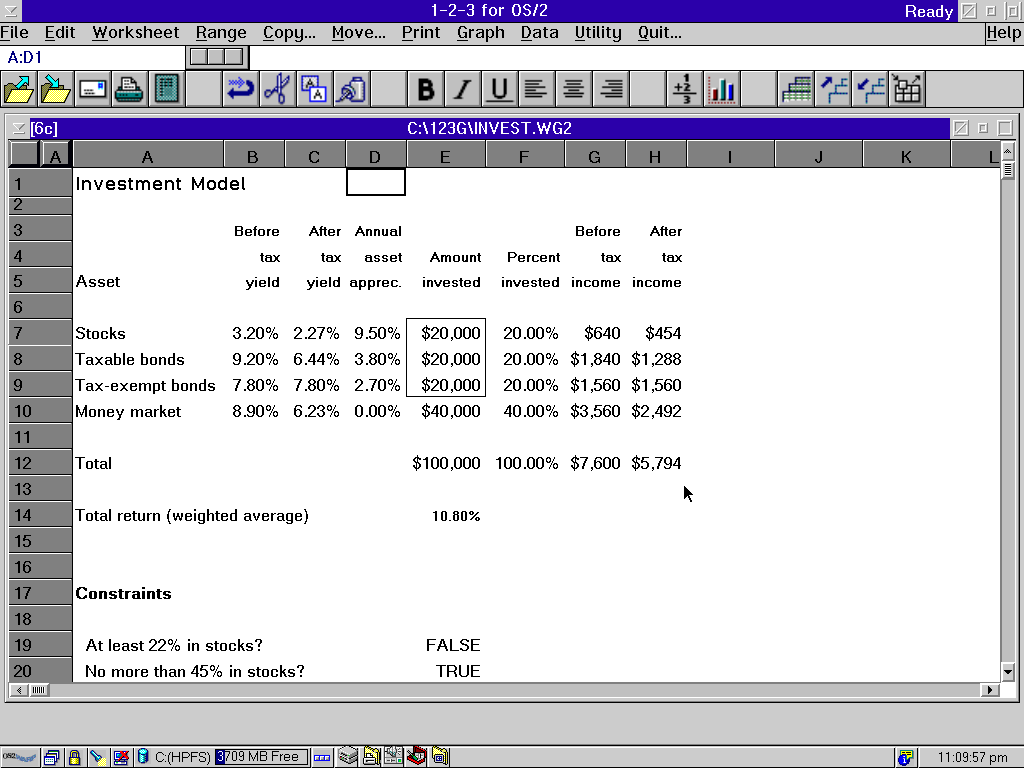This screenshot has width=1024, height=768.
Task: Click the vertical scrollbar thumb
Action: [x=1008, y=170]
